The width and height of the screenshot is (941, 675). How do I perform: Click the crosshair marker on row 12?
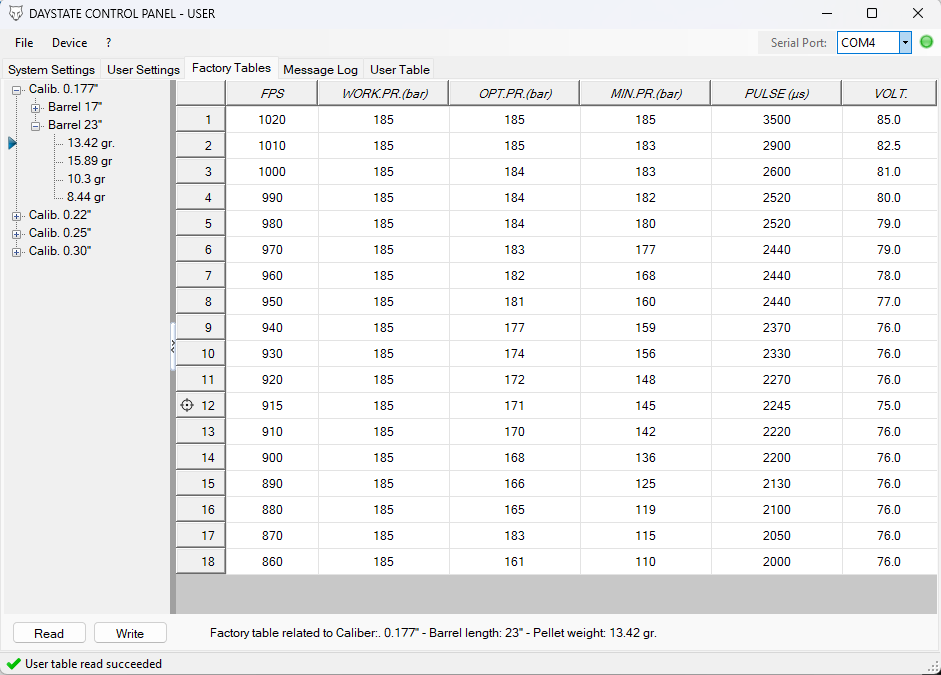coord(187,406)
